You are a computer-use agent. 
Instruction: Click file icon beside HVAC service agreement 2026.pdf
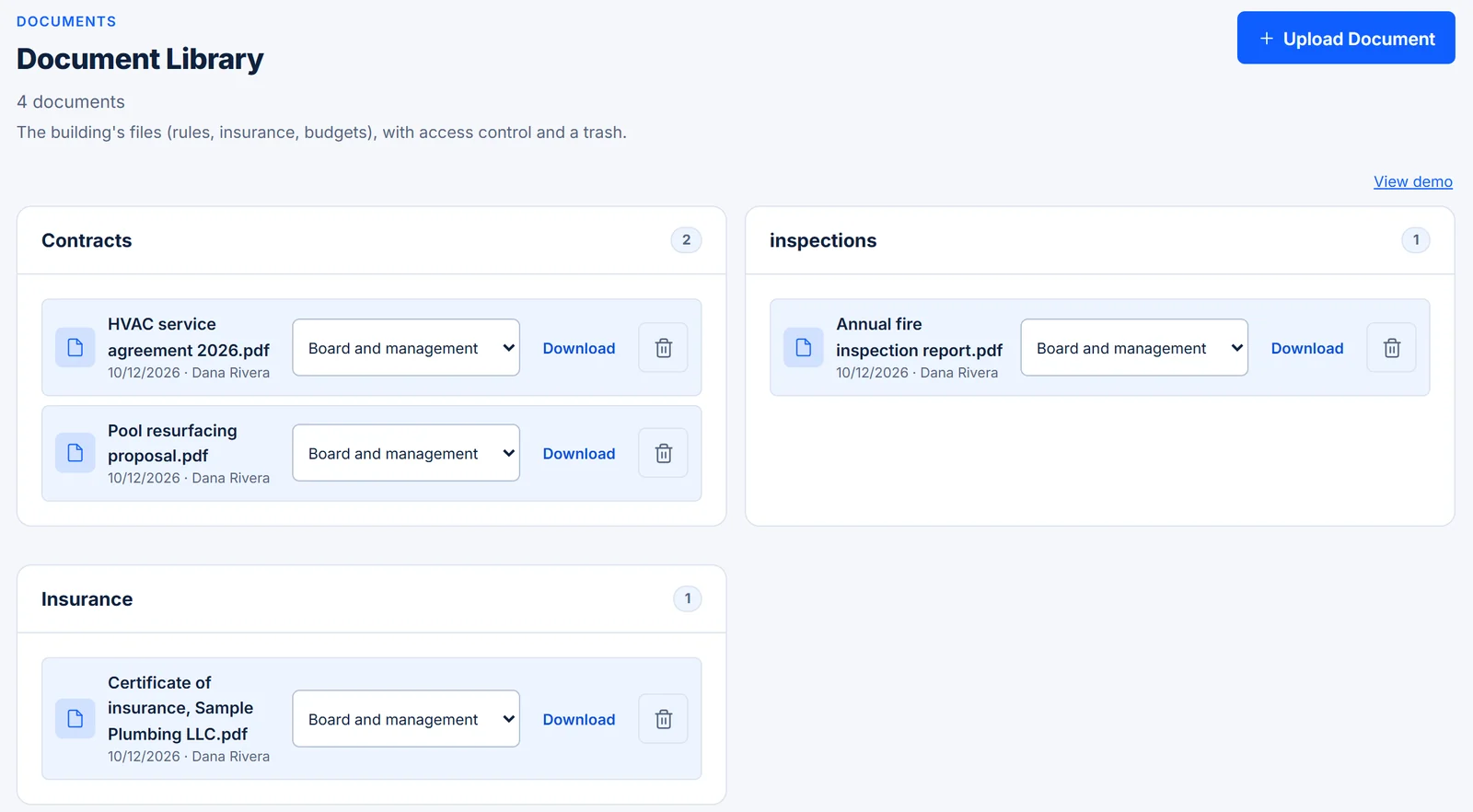pyautogui.click(x=75, y=347)
